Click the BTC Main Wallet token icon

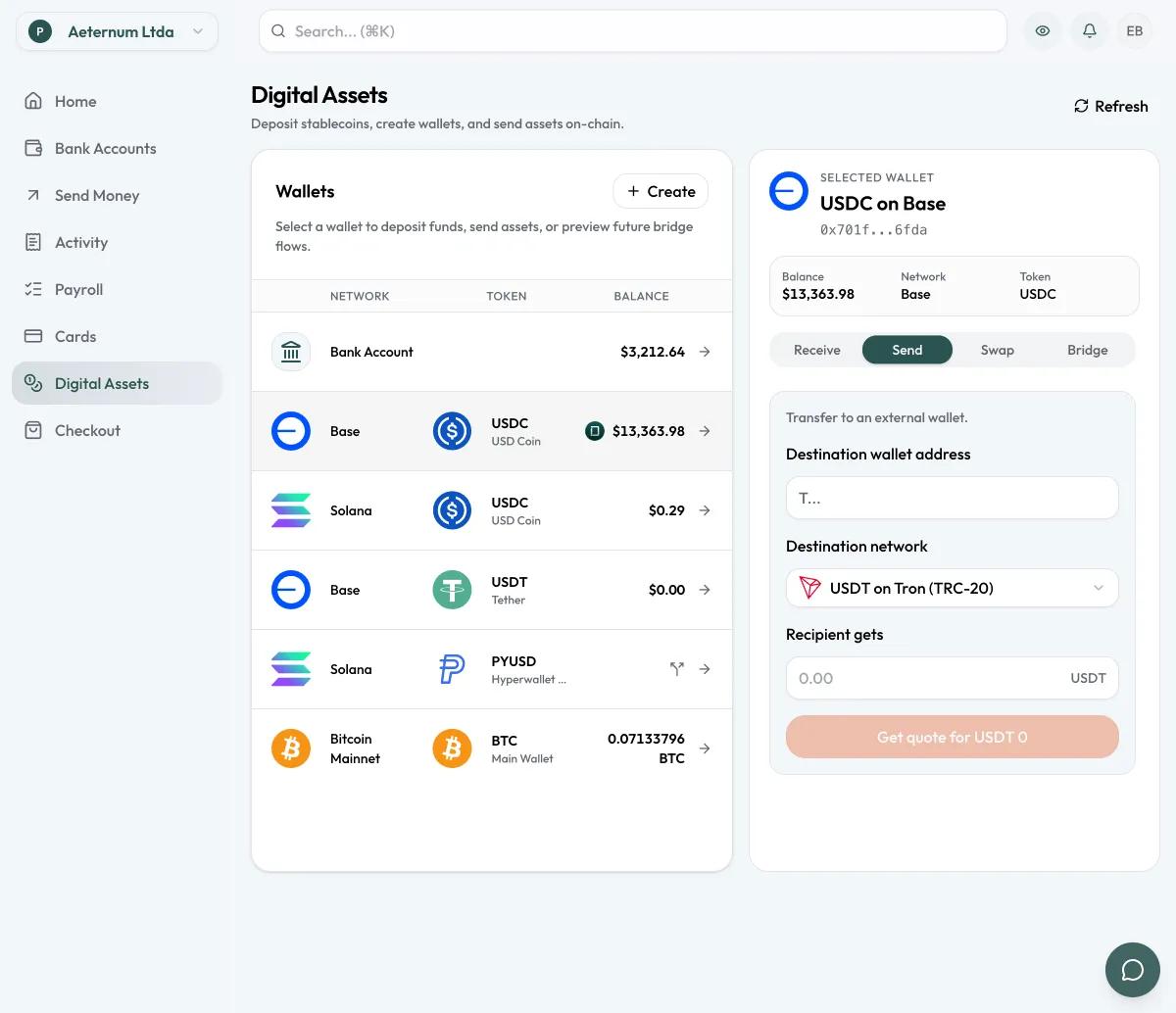[x=452, y=748]
